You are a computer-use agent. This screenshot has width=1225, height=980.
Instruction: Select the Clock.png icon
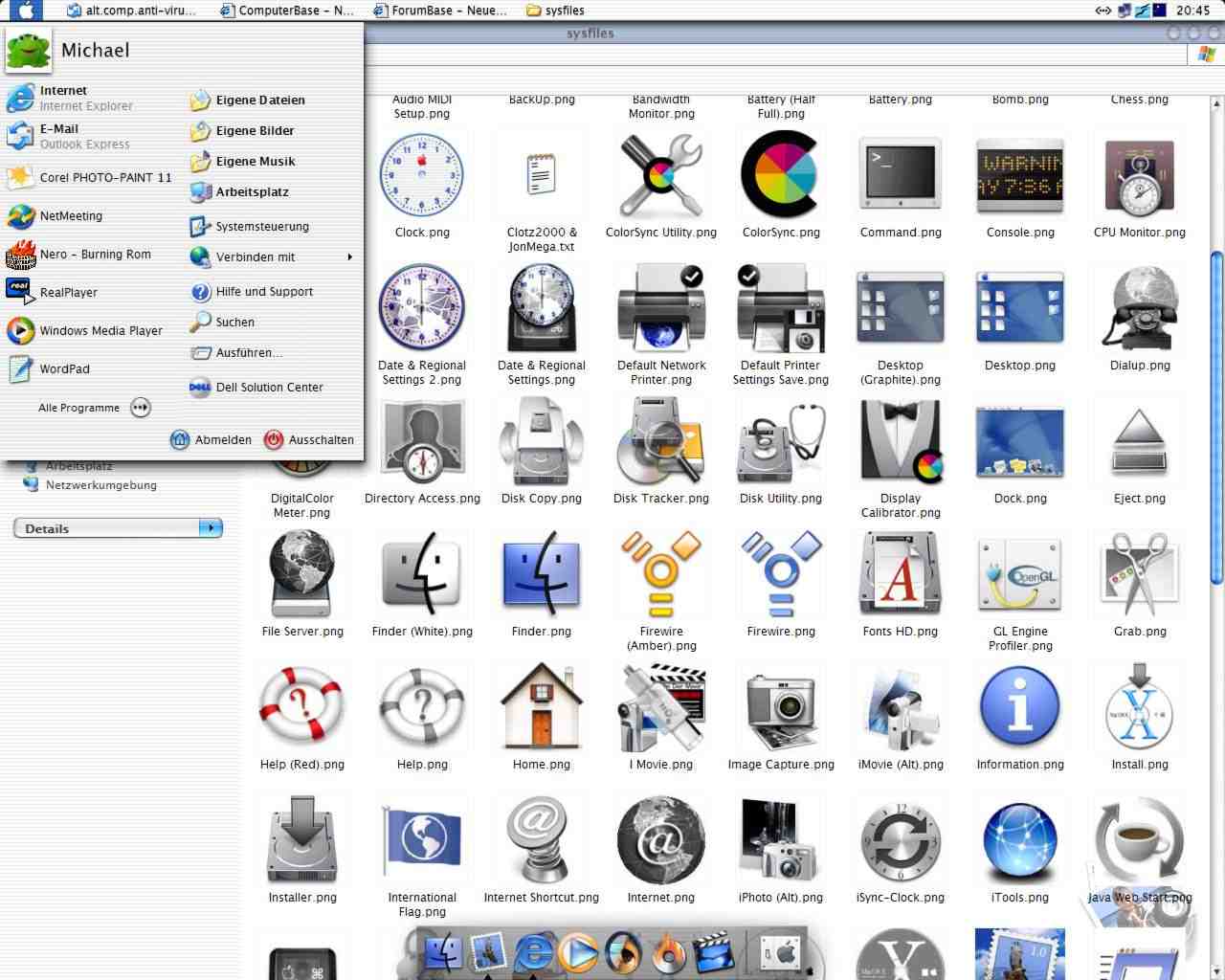tap(422, 177)
